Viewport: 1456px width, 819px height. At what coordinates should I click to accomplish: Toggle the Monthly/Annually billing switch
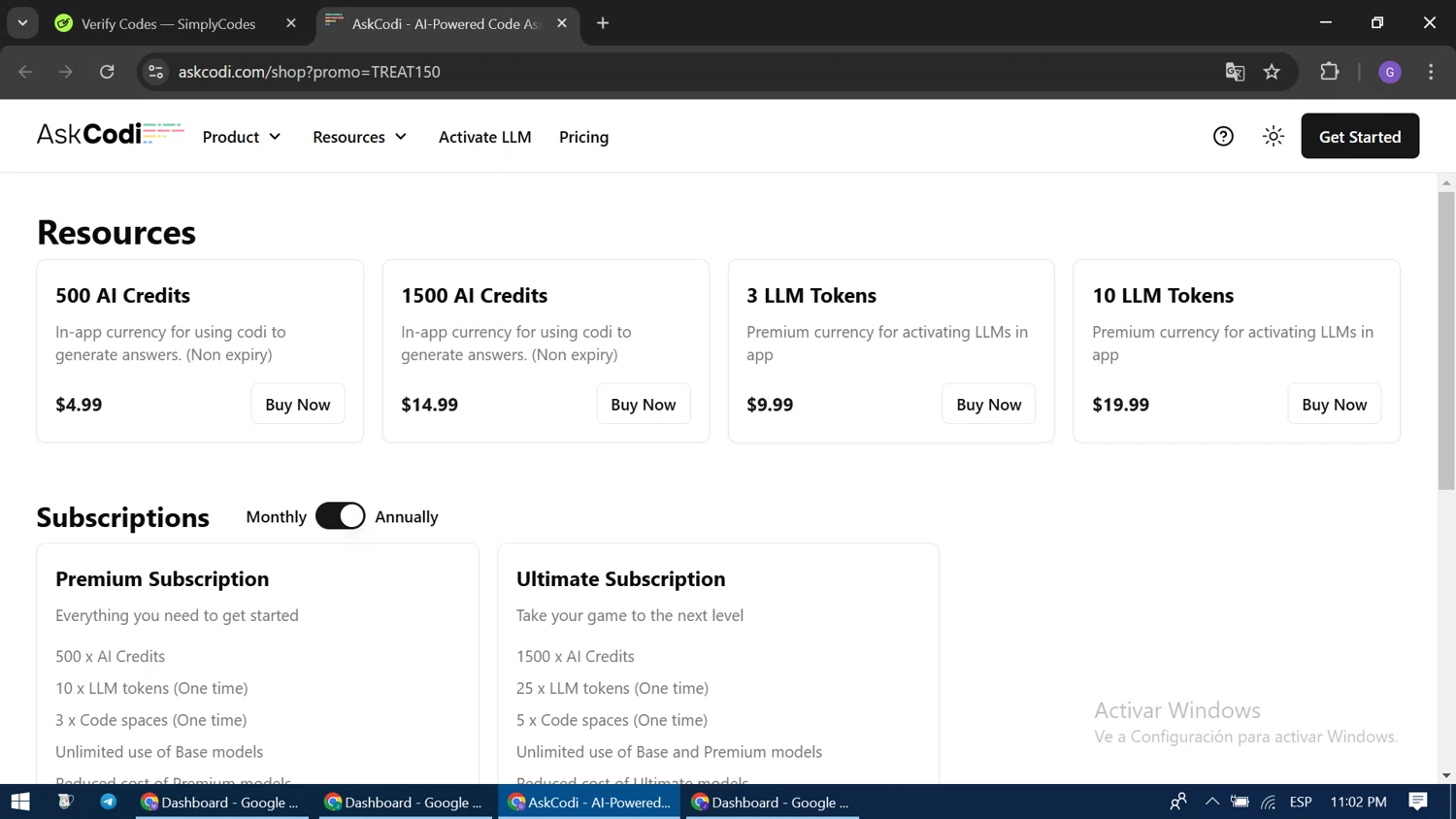coord(341,516)
